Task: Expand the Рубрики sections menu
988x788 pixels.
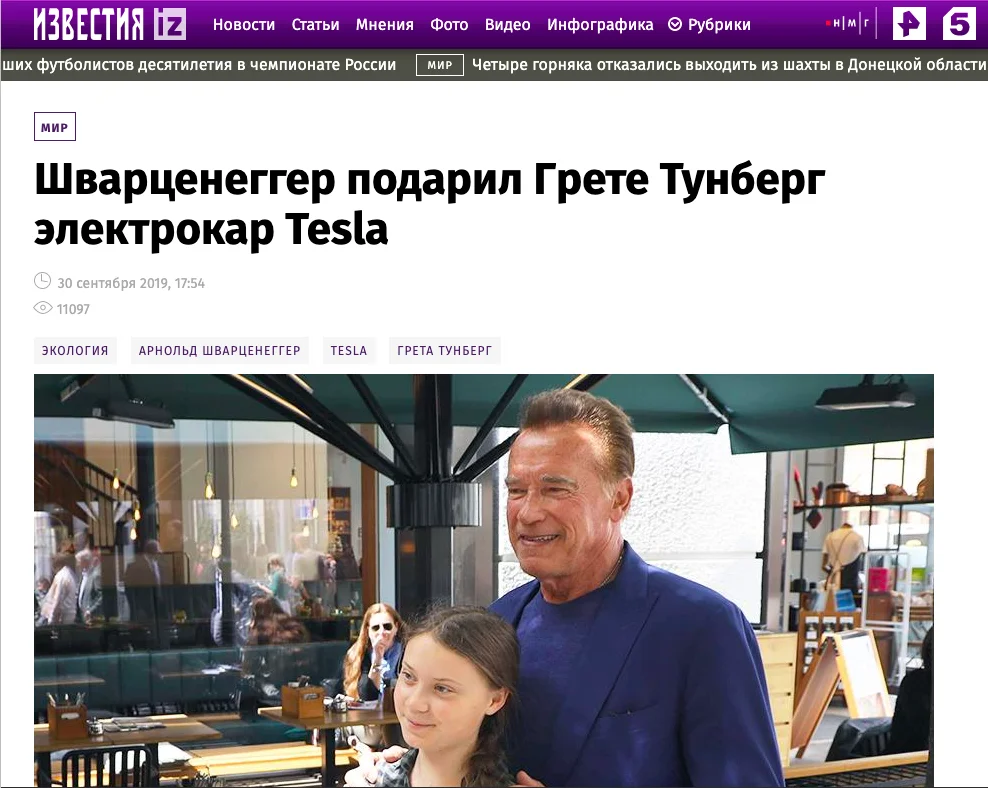Action: click(x=709, y=25)
